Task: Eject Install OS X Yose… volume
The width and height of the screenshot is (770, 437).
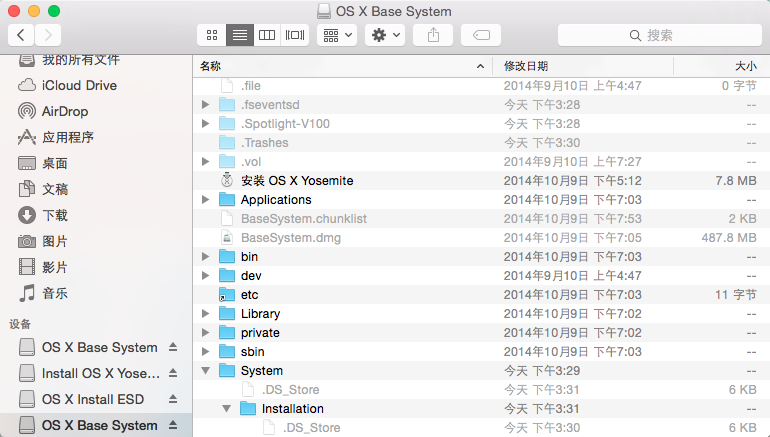Action: 173,373
